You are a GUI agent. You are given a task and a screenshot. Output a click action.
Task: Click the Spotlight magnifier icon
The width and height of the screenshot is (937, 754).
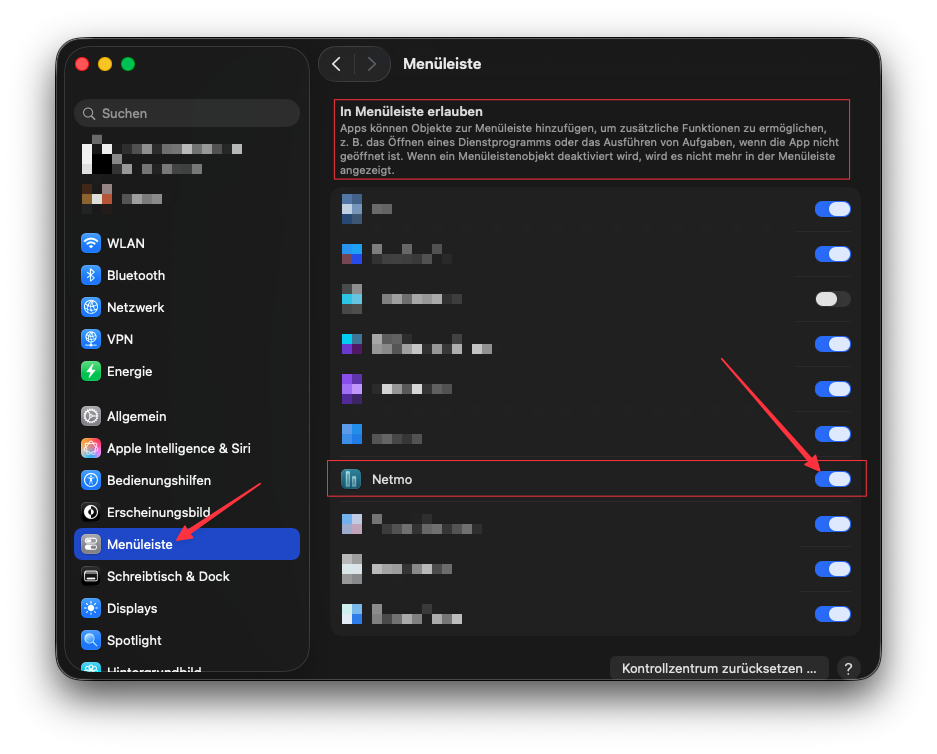coord(91,640)
